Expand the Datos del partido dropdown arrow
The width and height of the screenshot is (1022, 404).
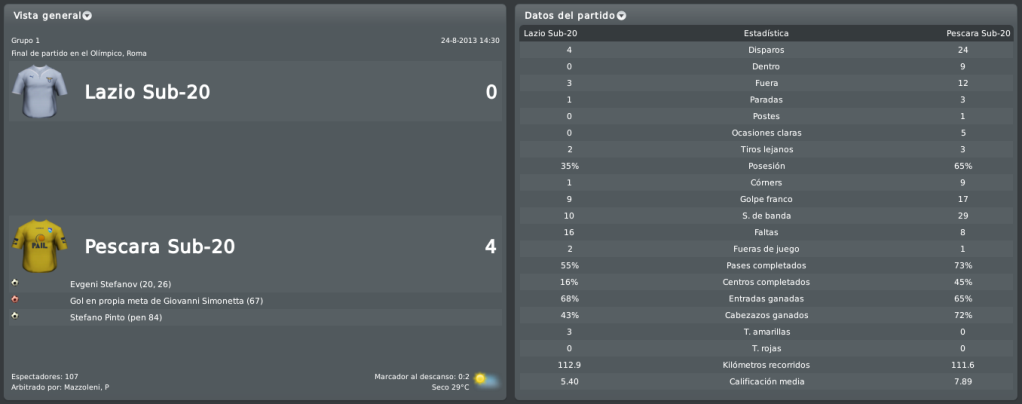pyautogui.click(x=621, y=16)
